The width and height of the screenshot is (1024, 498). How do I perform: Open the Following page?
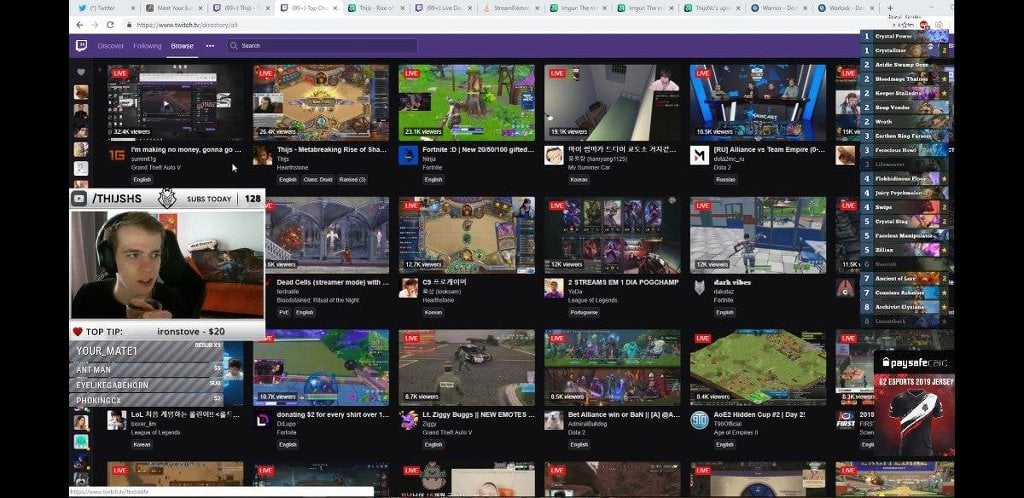coord(147,46)
